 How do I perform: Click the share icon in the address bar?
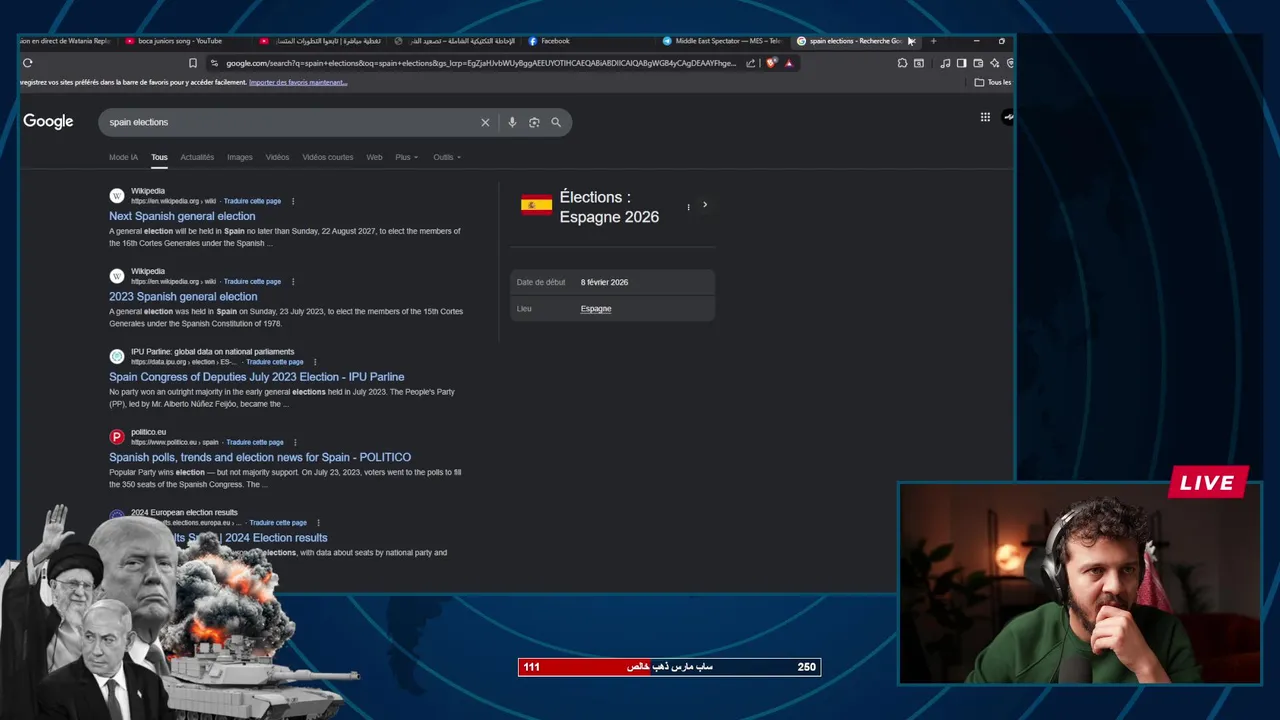pyautogui.click(x=751, y=63)
